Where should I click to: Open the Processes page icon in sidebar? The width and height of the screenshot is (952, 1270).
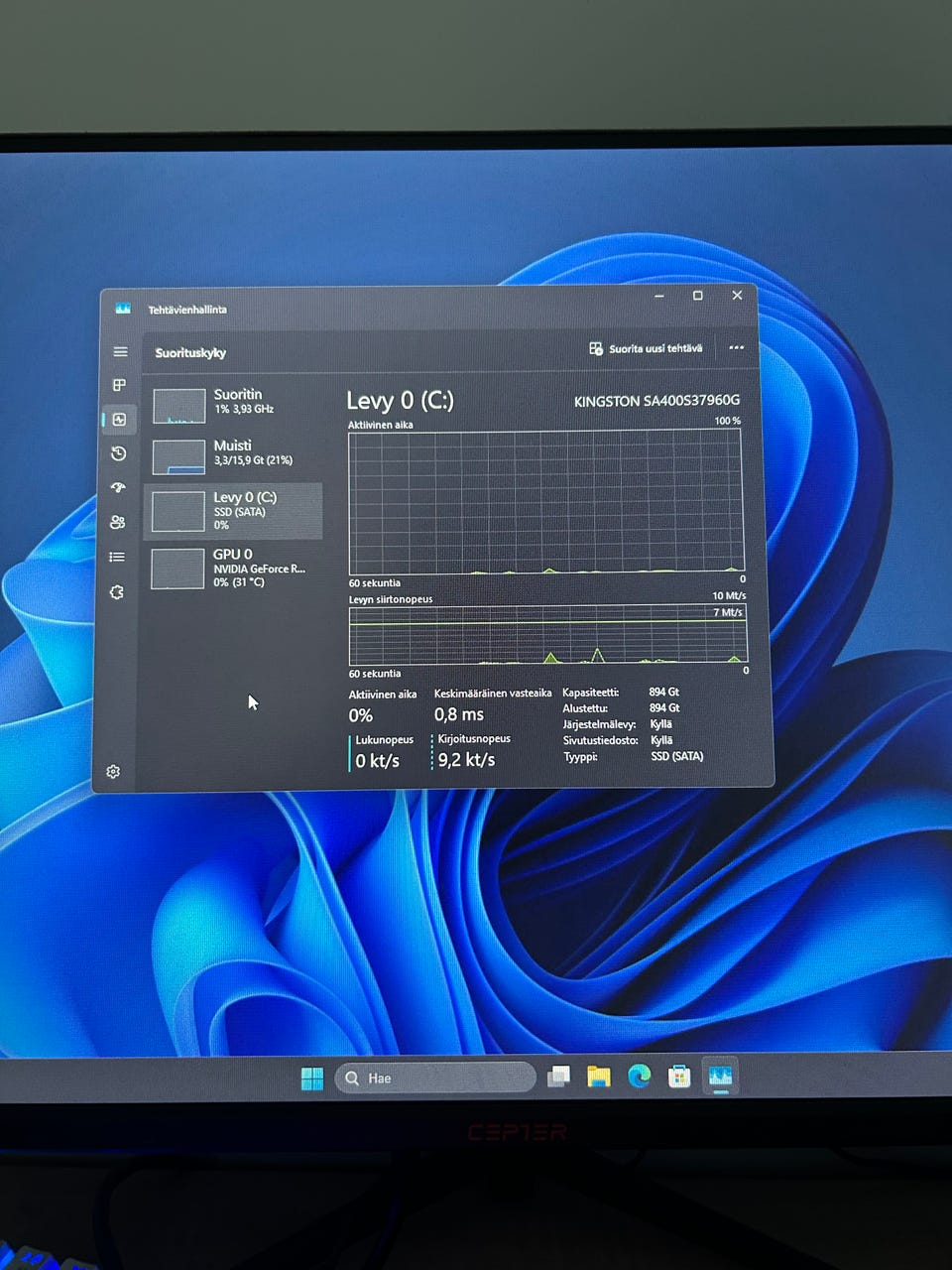click(x=119, y=385)
